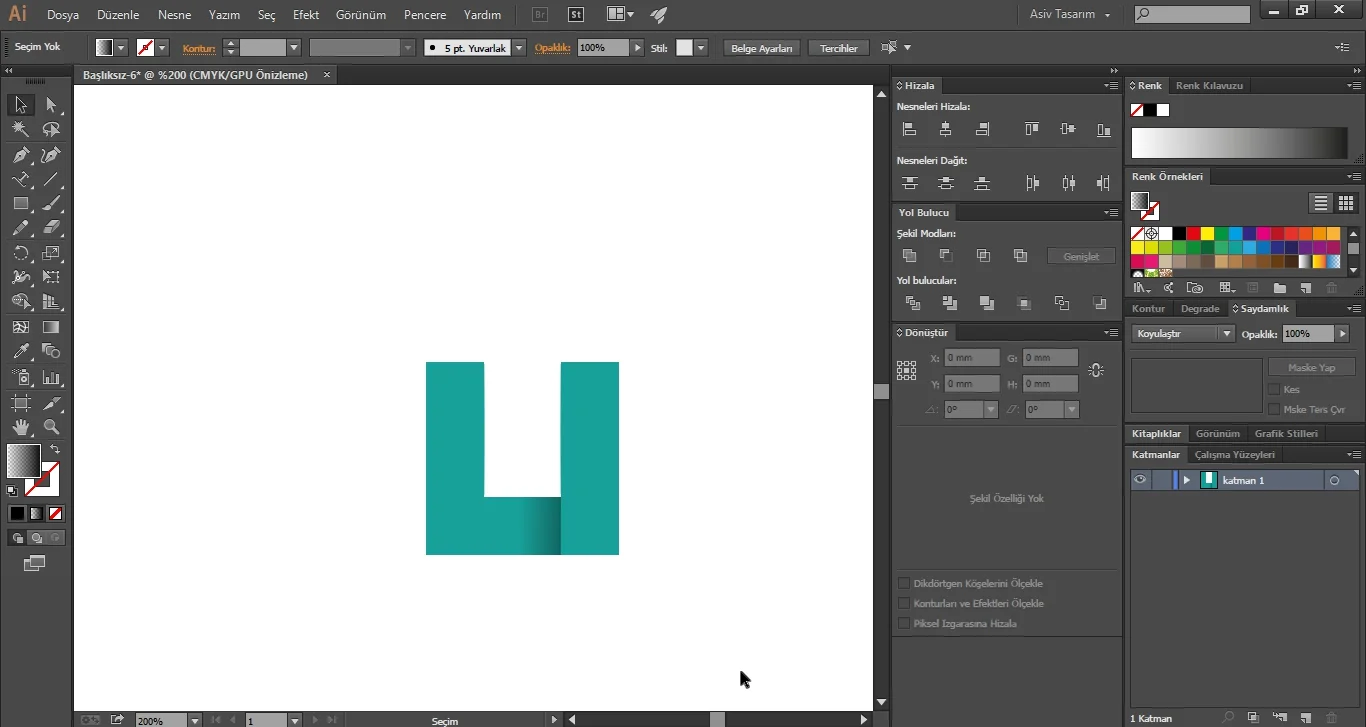Select the Rotate tool
1366x727 pixels.
point(20,253)
